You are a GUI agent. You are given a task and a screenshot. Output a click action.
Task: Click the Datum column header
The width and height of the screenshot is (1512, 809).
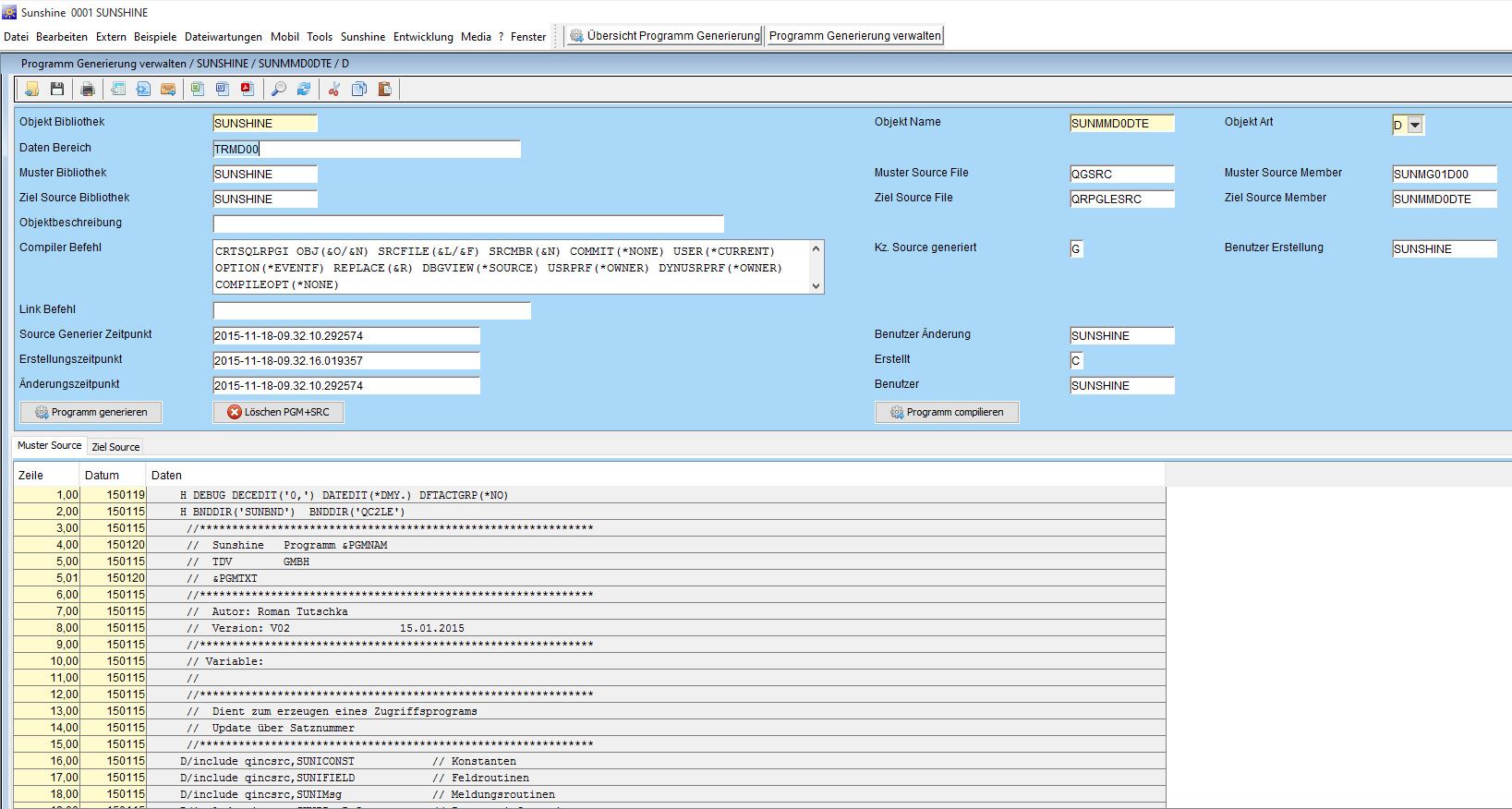(x=114, y=476)
